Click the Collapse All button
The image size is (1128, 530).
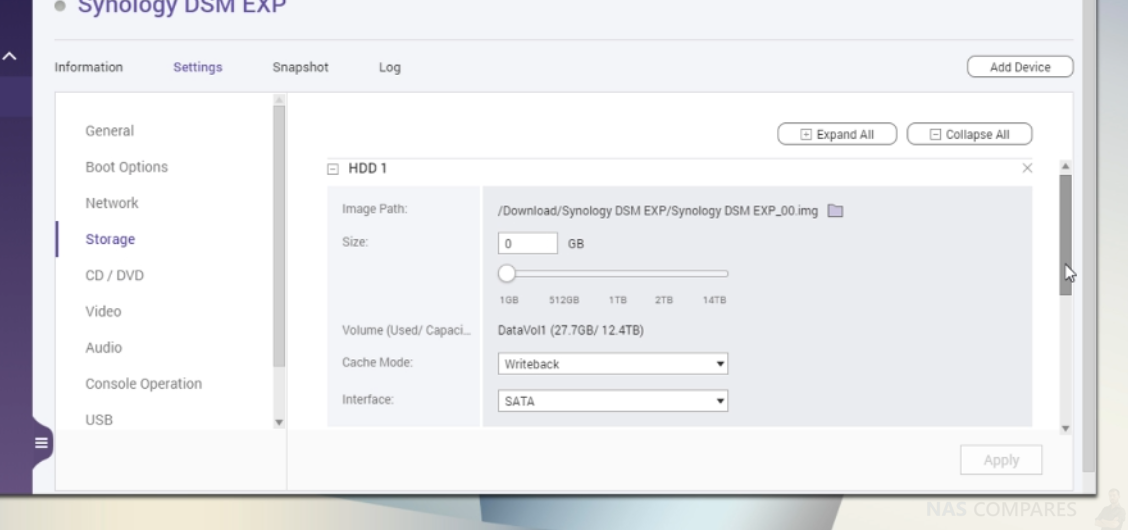969,134
